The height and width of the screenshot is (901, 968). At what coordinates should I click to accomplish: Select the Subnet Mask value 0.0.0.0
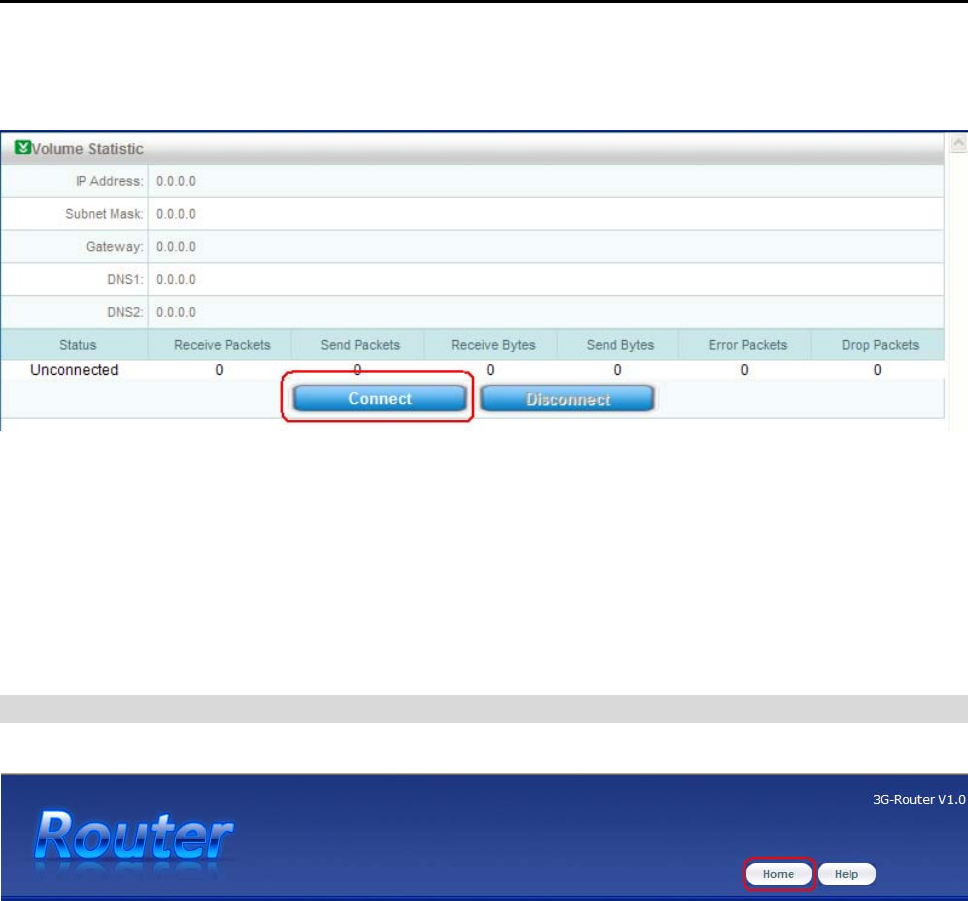tap(176, 214)
